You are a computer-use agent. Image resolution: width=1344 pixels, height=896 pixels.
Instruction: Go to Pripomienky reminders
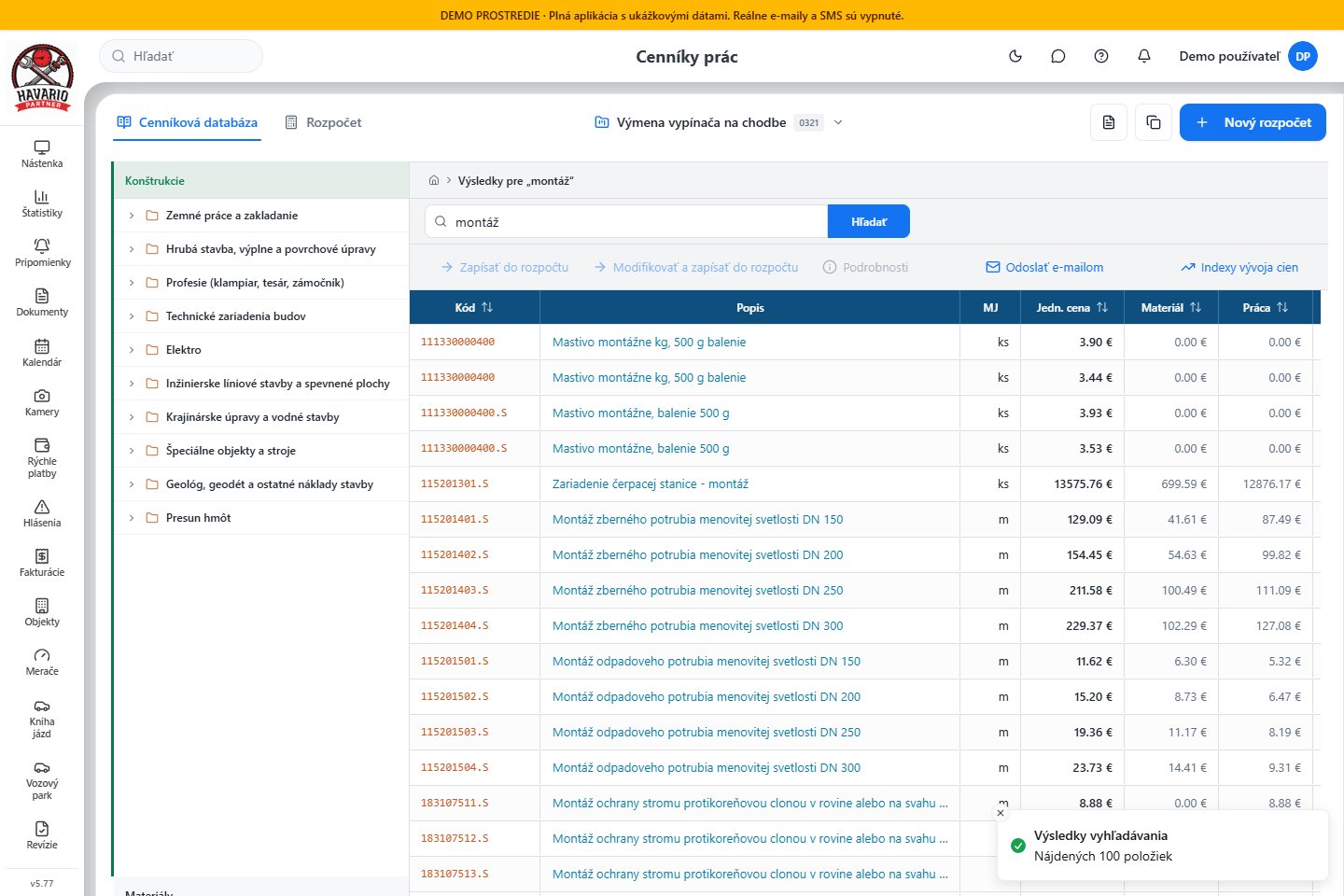pyautogui.click(x=42, y=253)
